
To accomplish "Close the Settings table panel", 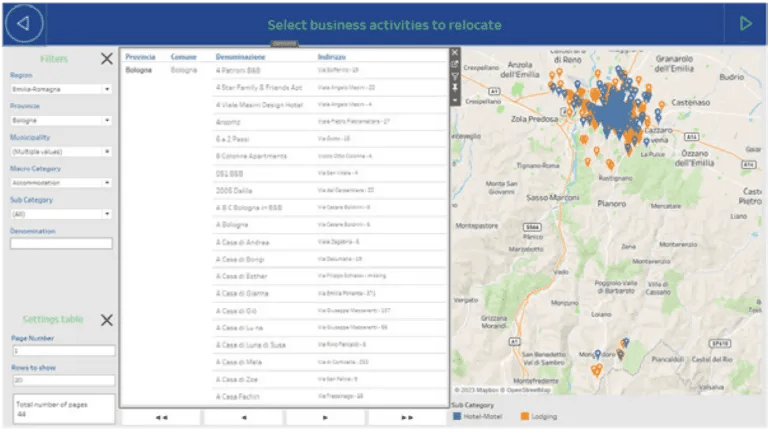I will (x=106, y=320).
